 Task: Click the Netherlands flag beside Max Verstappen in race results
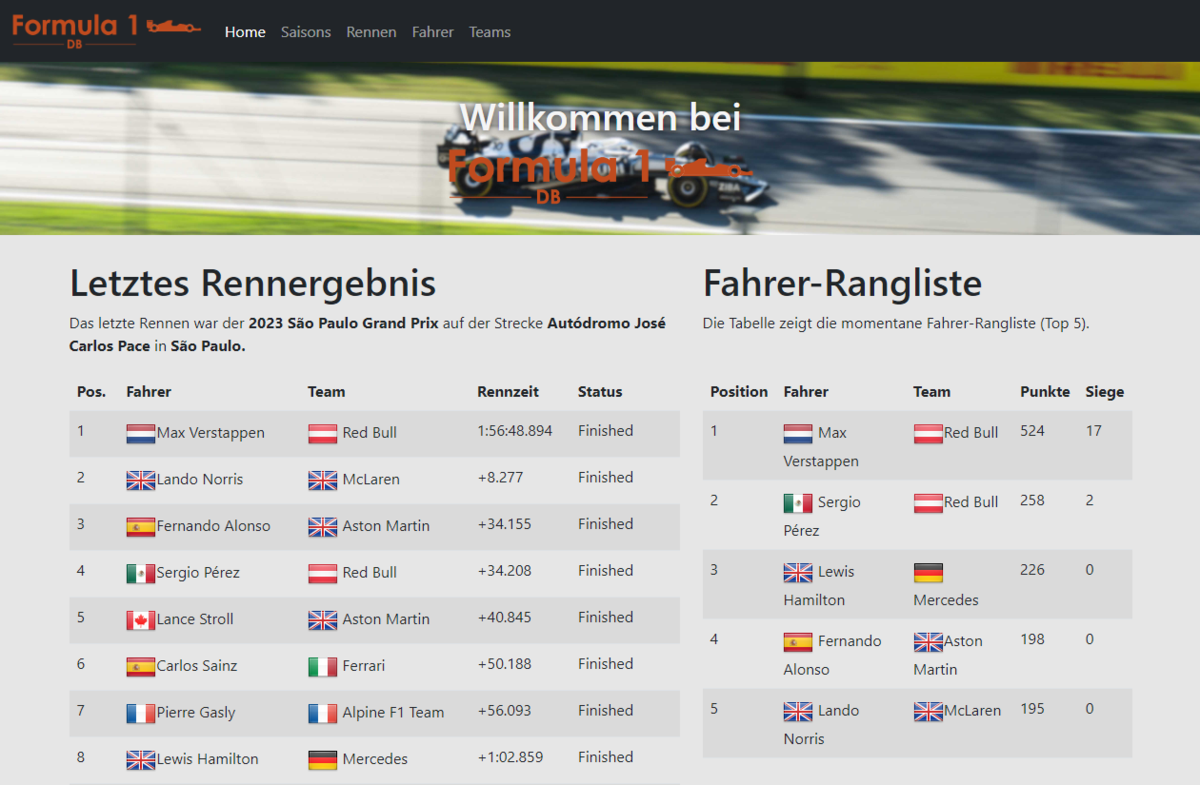141,433
